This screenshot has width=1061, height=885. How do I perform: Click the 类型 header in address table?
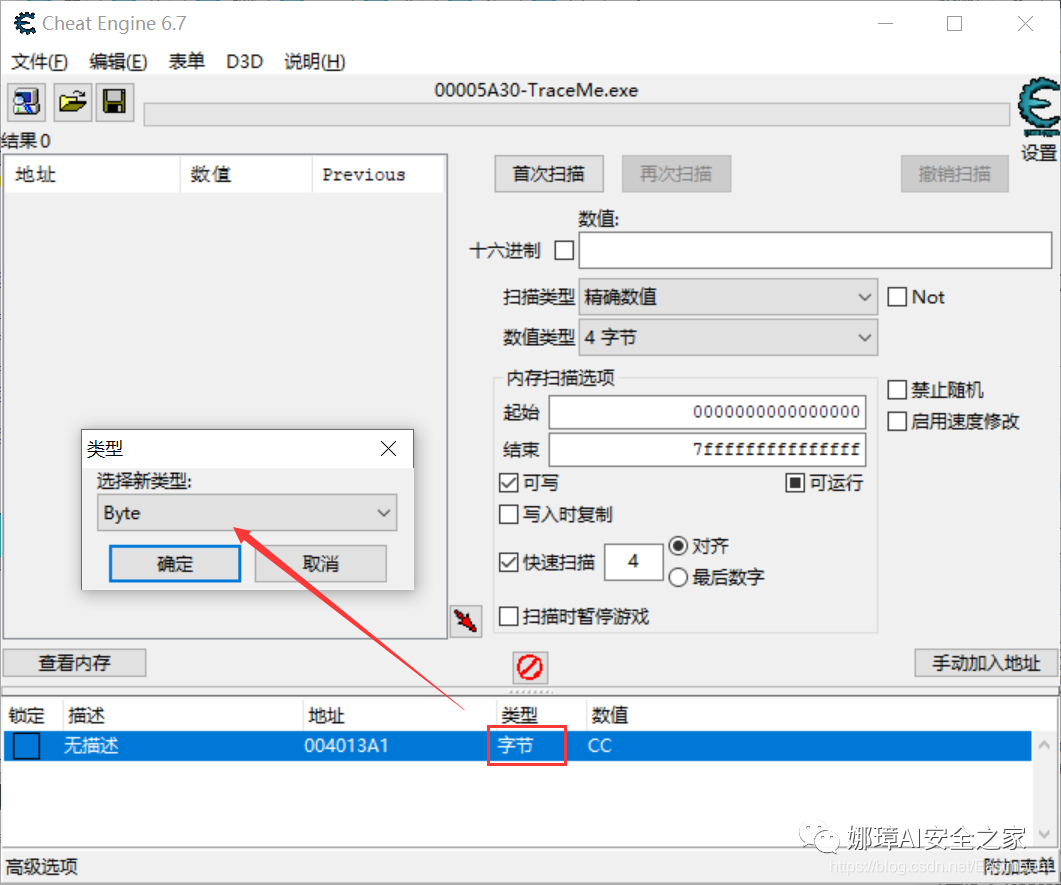click(541, 715)
